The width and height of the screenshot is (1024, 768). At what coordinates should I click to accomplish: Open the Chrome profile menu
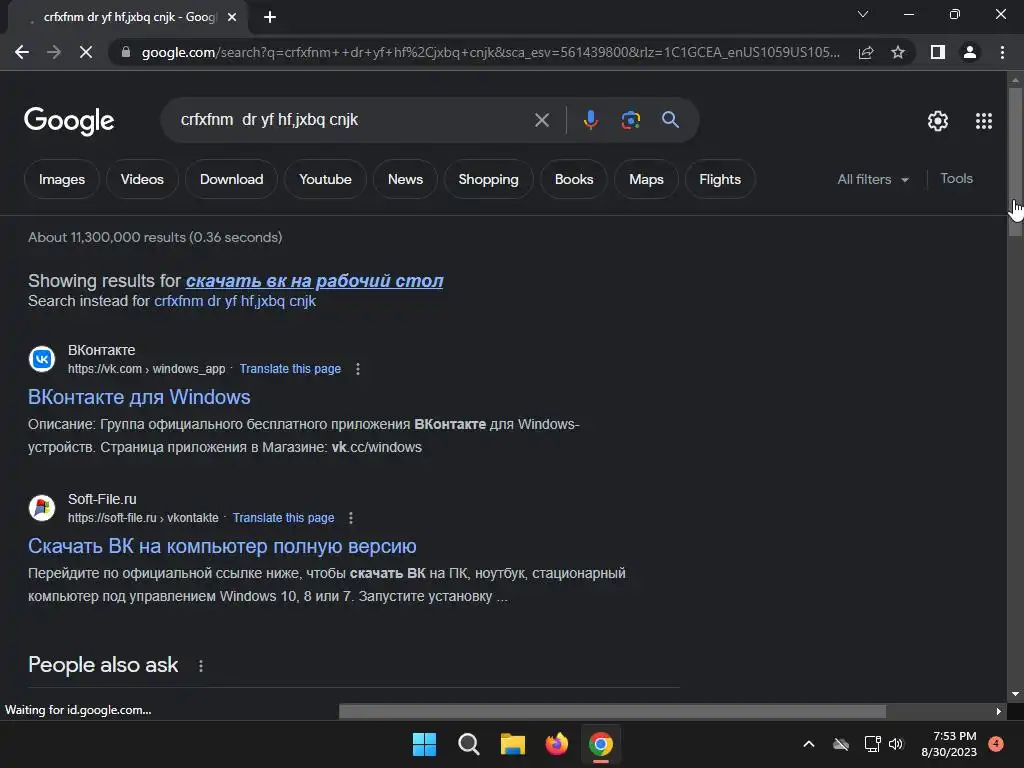[970, 52]
